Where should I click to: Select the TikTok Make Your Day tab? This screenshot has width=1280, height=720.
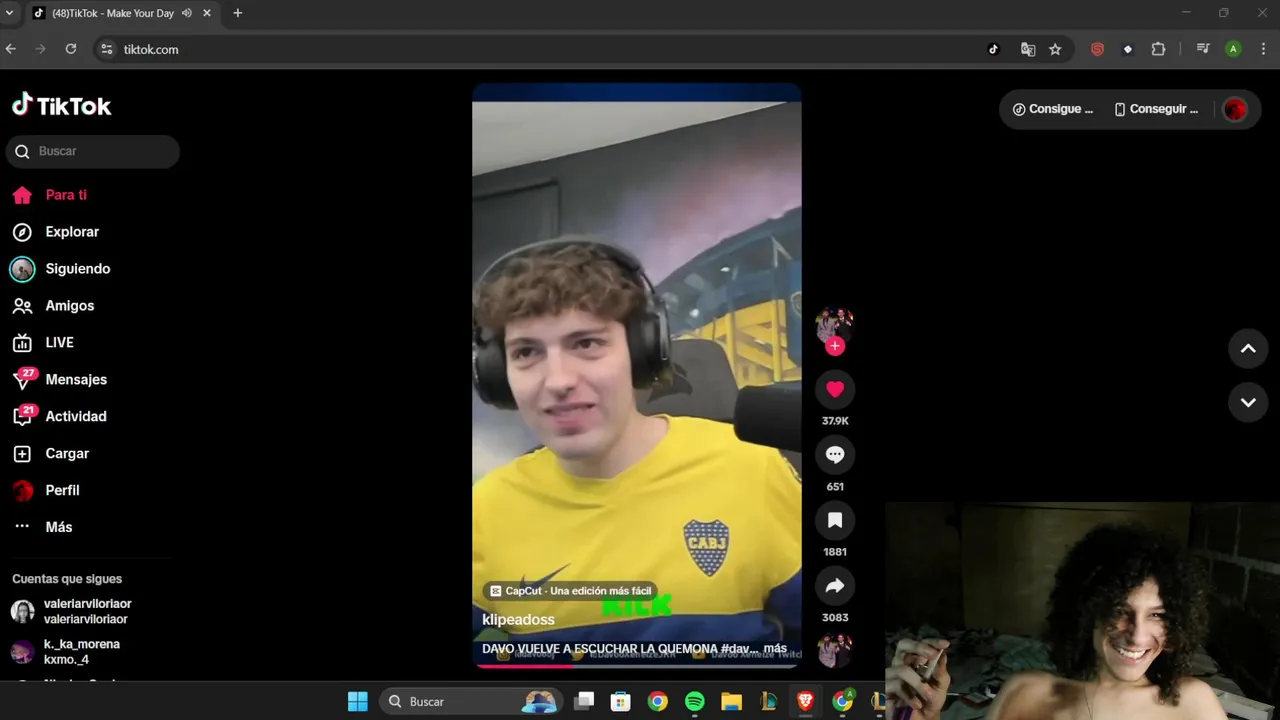(x=113, y=13)
